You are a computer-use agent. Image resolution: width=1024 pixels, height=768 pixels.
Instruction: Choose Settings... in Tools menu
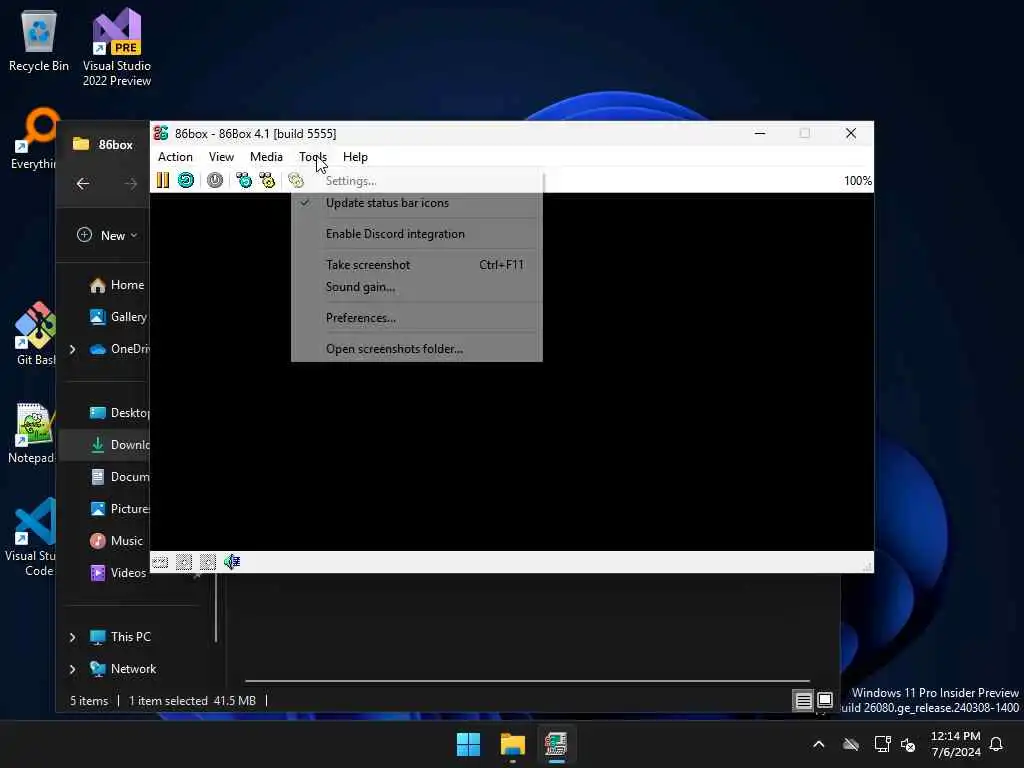[417, 181]
